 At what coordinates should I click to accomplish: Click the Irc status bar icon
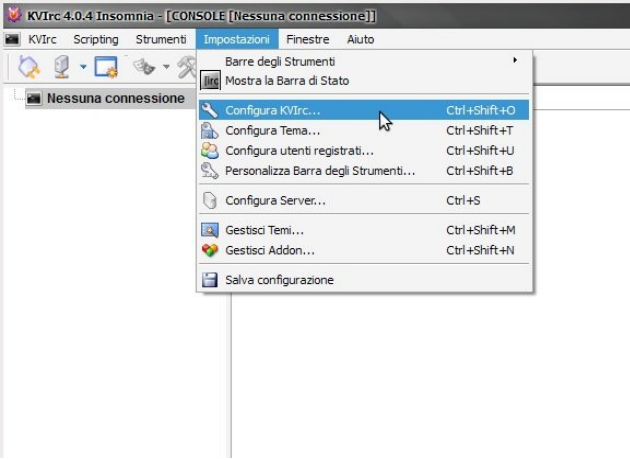pos(210,81)
